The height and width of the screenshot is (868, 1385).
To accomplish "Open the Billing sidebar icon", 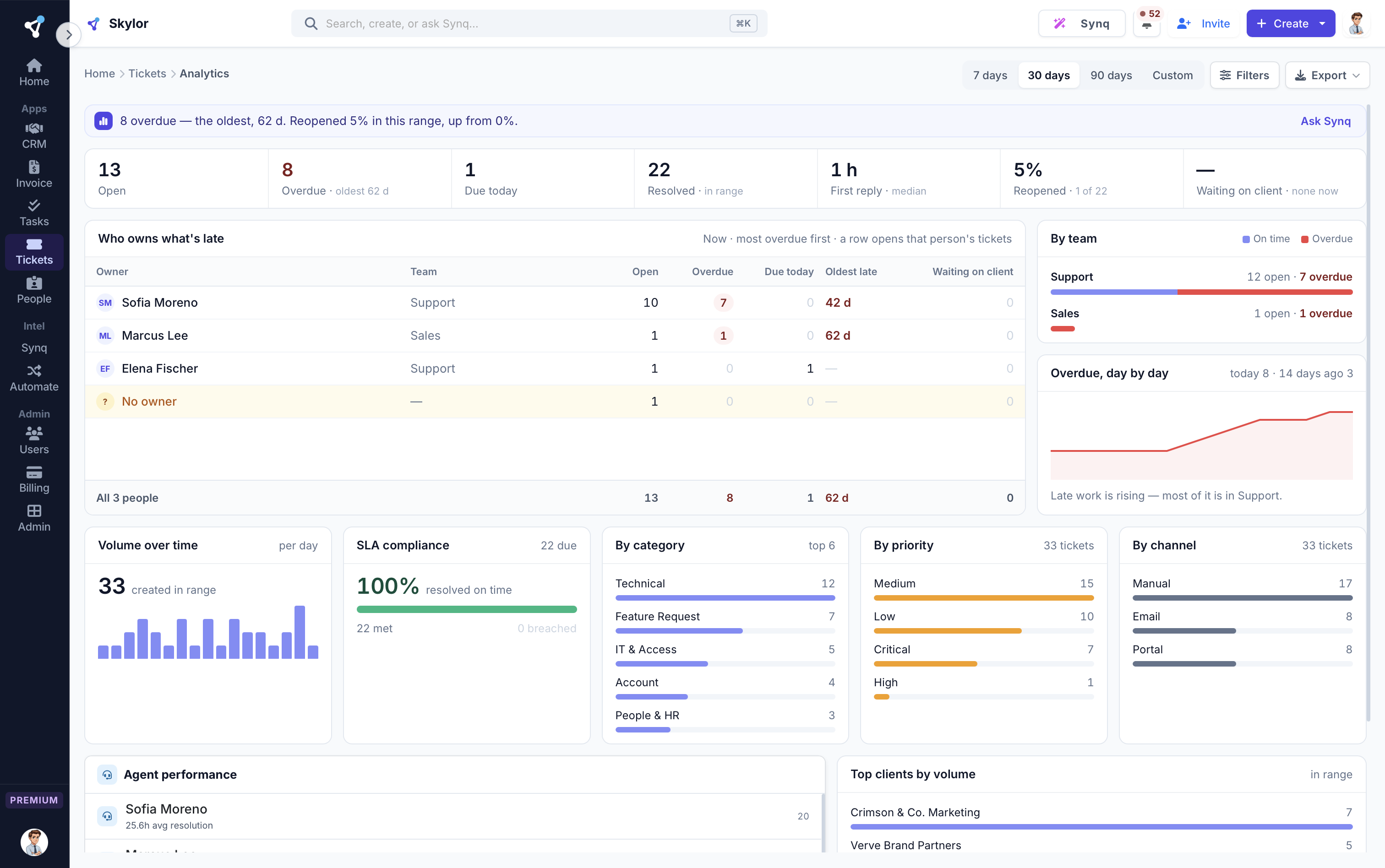I will (x=34, y=479).
